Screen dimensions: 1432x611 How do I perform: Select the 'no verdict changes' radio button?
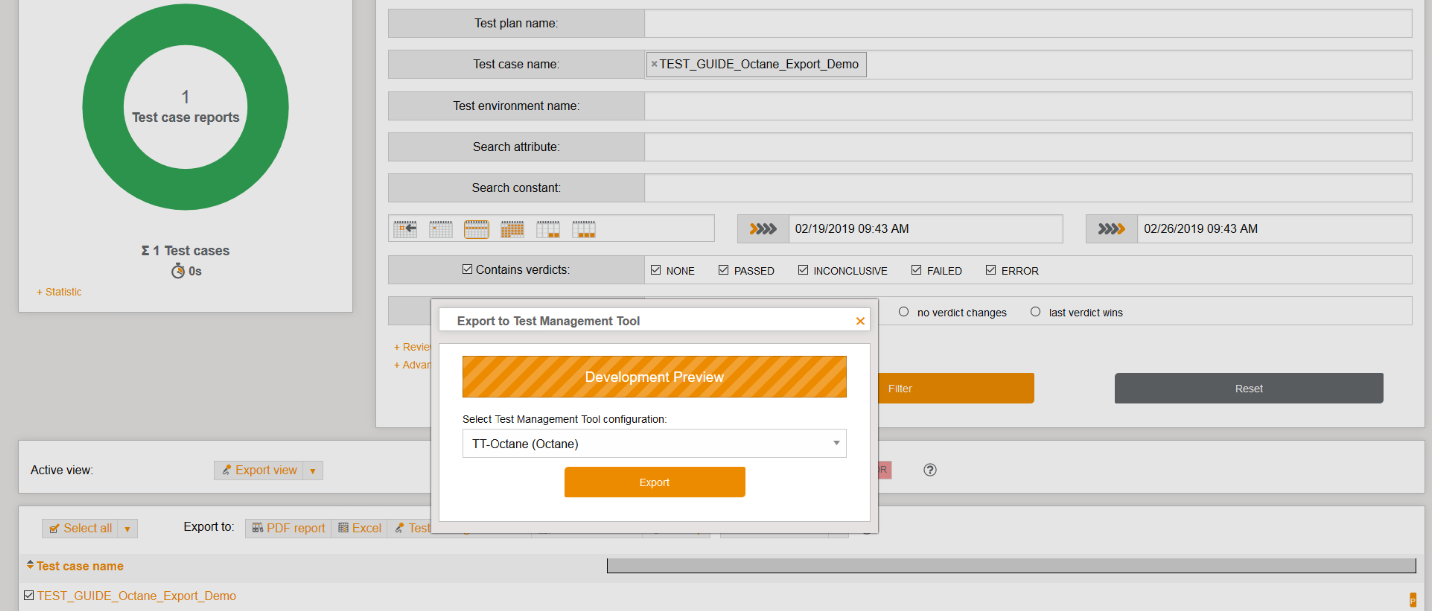point(904,312)
